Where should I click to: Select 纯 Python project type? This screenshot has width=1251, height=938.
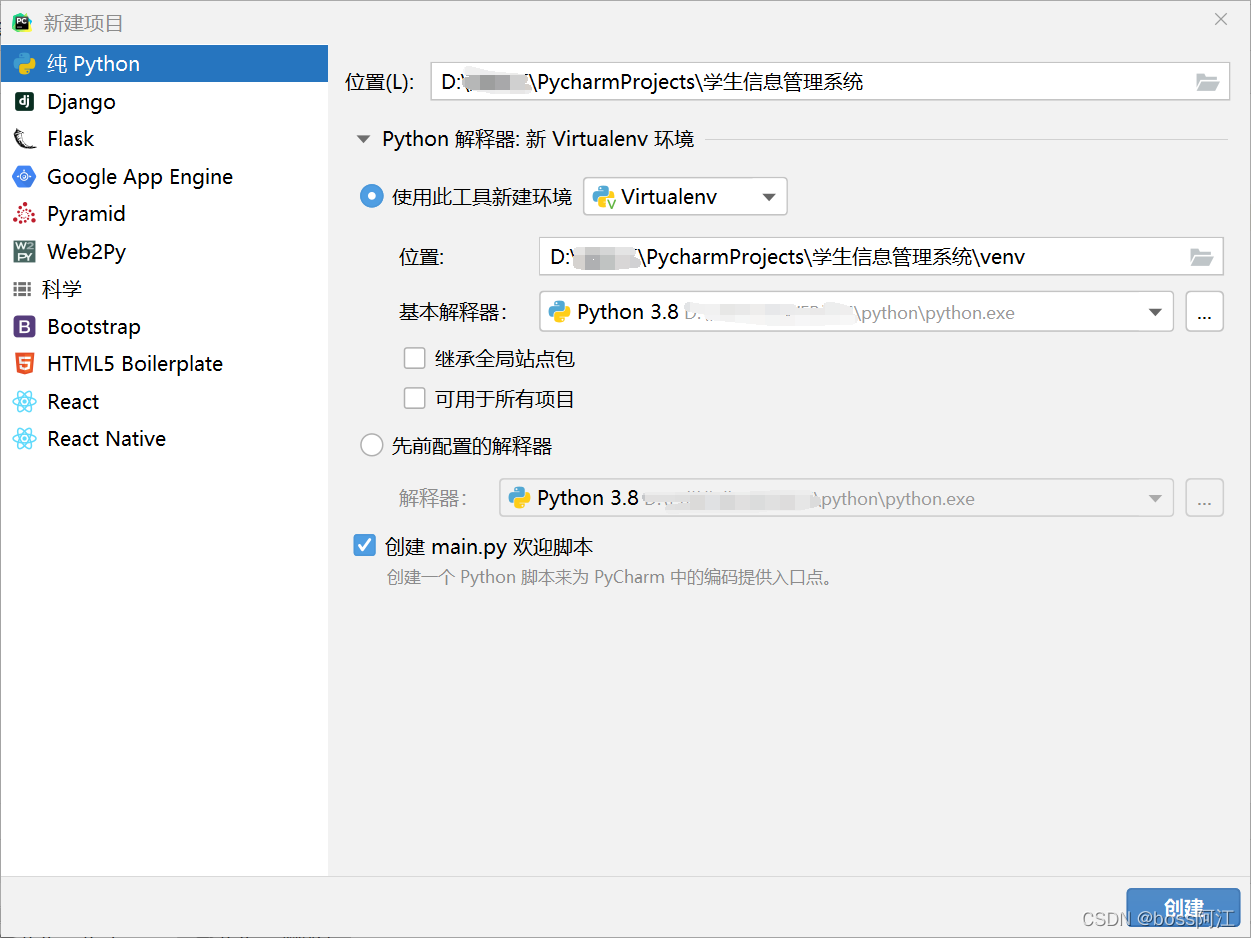[164, 64]
